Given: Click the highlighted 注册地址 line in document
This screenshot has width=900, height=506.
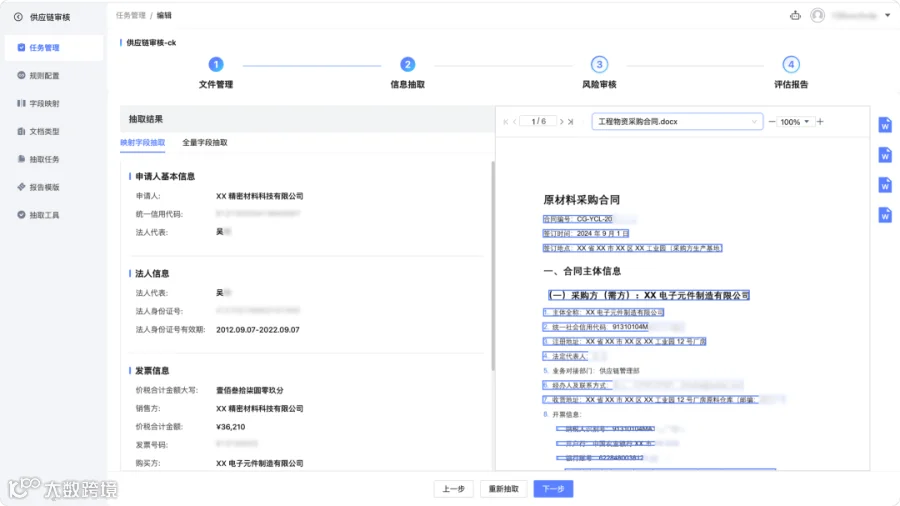Looking at the screenshot, I should click(x=624, y=341).
